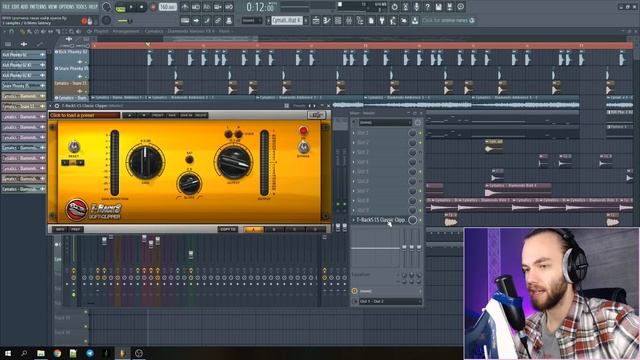Select preset slot B in T-RackS
This screenshot has height=360, width=640.
coord(274,229)
